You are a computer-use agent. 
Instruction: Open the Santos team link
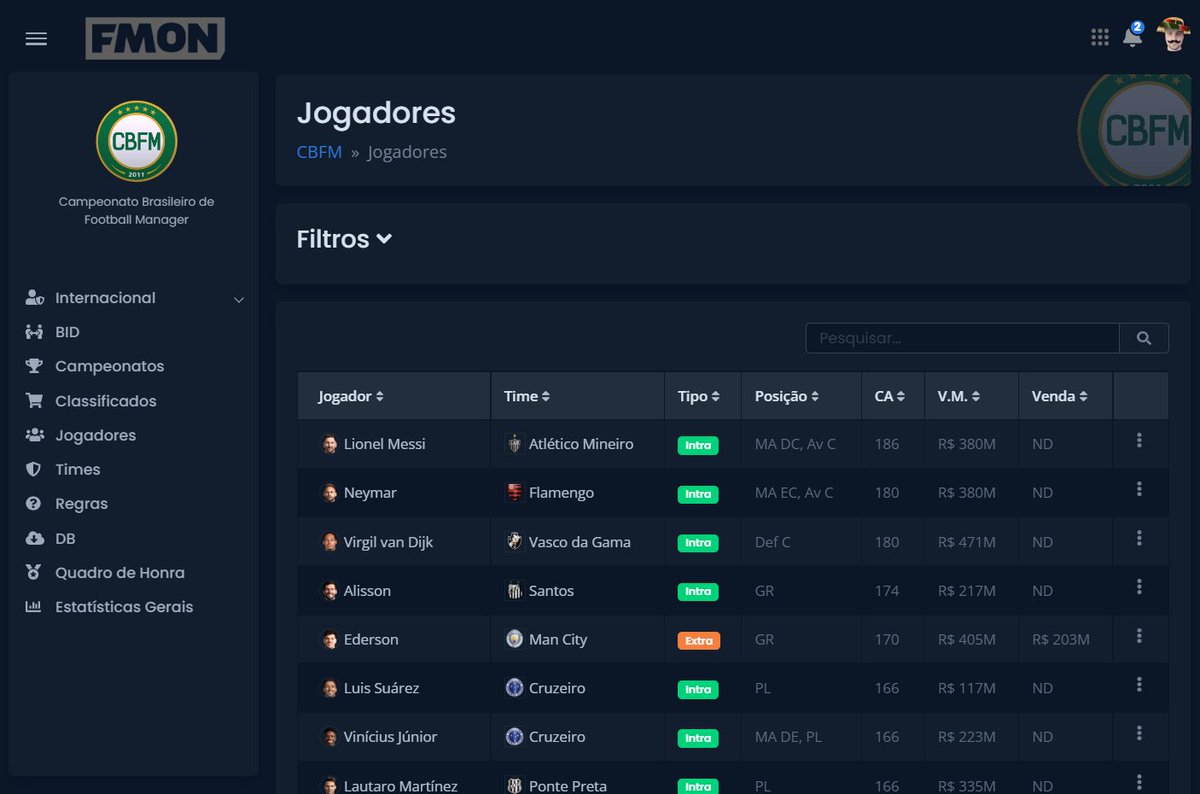coord(551,591)
